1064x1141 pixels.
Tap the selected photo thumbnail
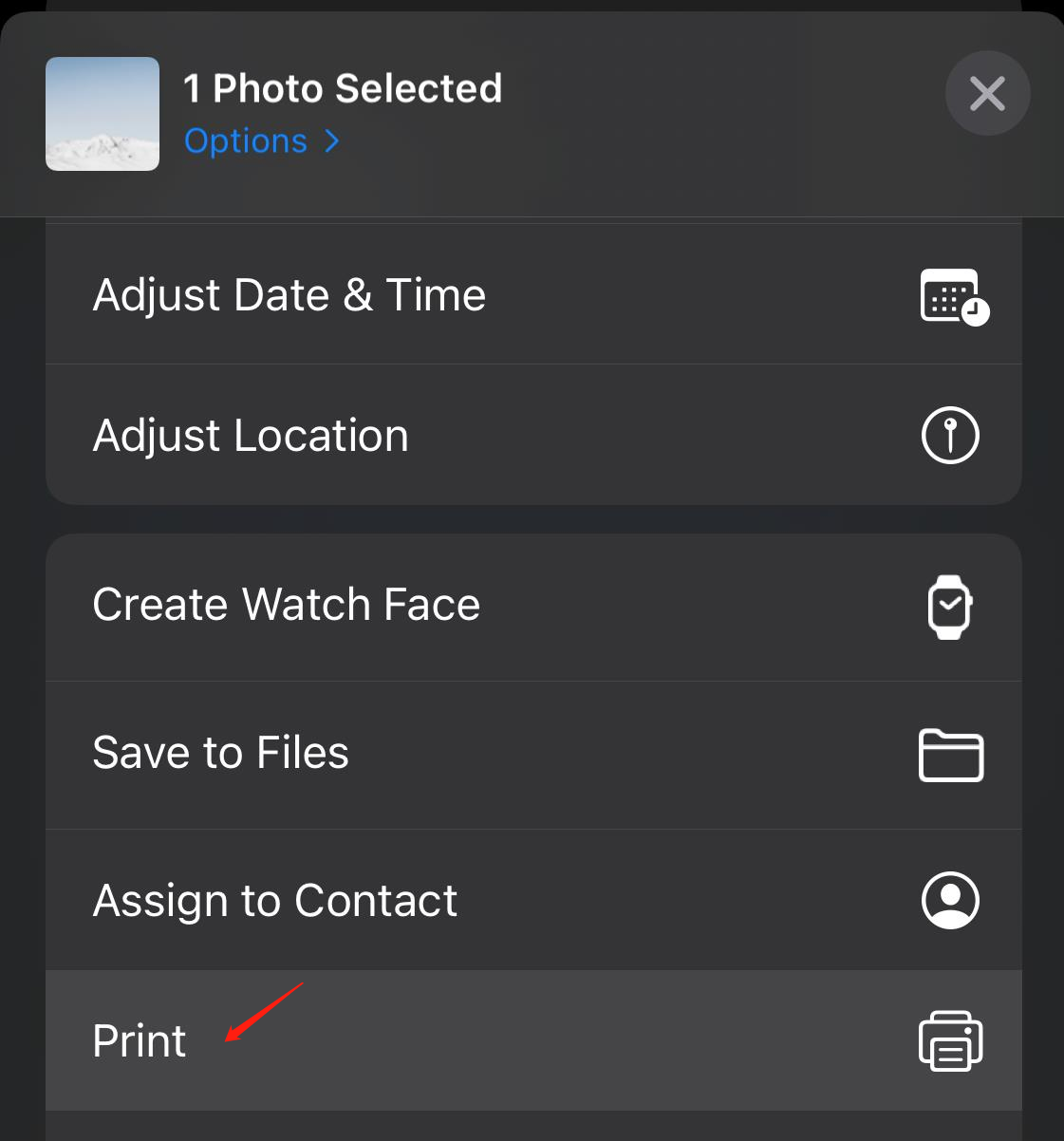tap(103, 114)
